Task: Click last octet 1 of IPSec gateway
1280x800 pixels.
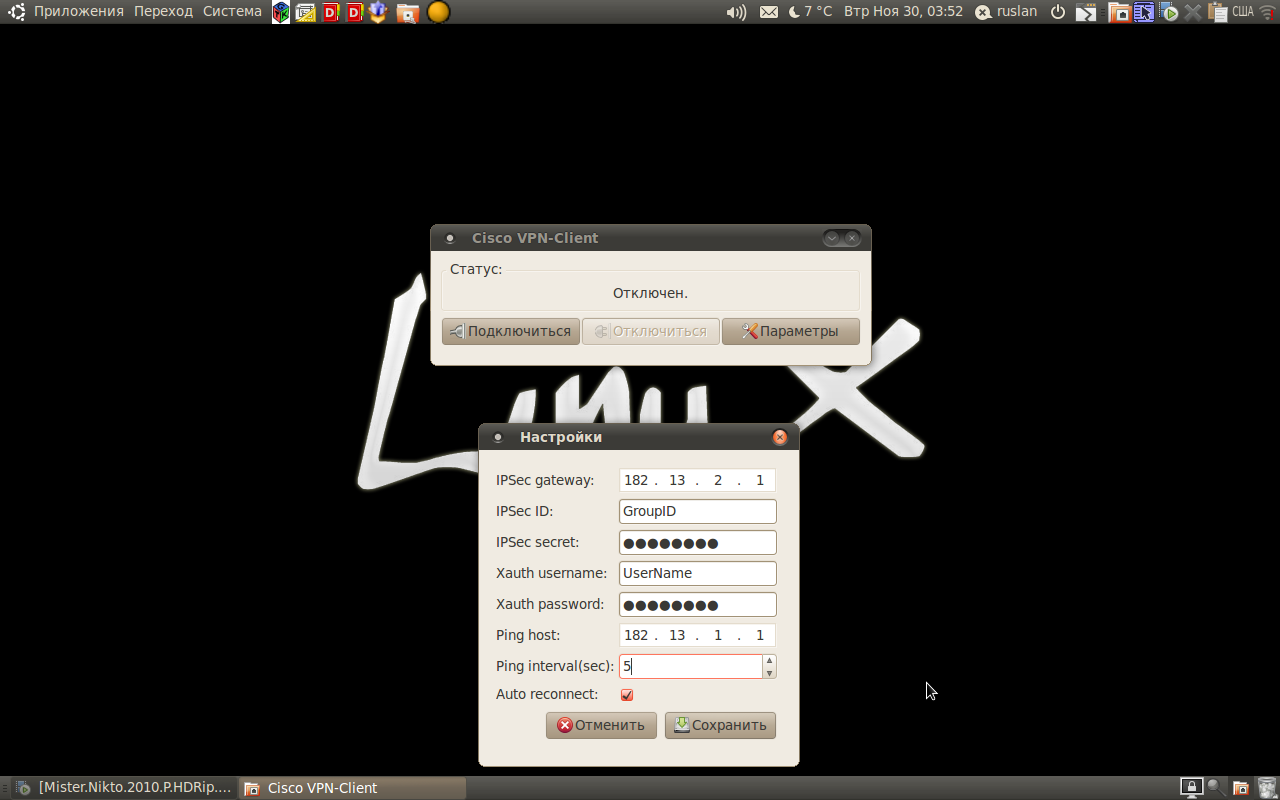Action: (759, 480)
